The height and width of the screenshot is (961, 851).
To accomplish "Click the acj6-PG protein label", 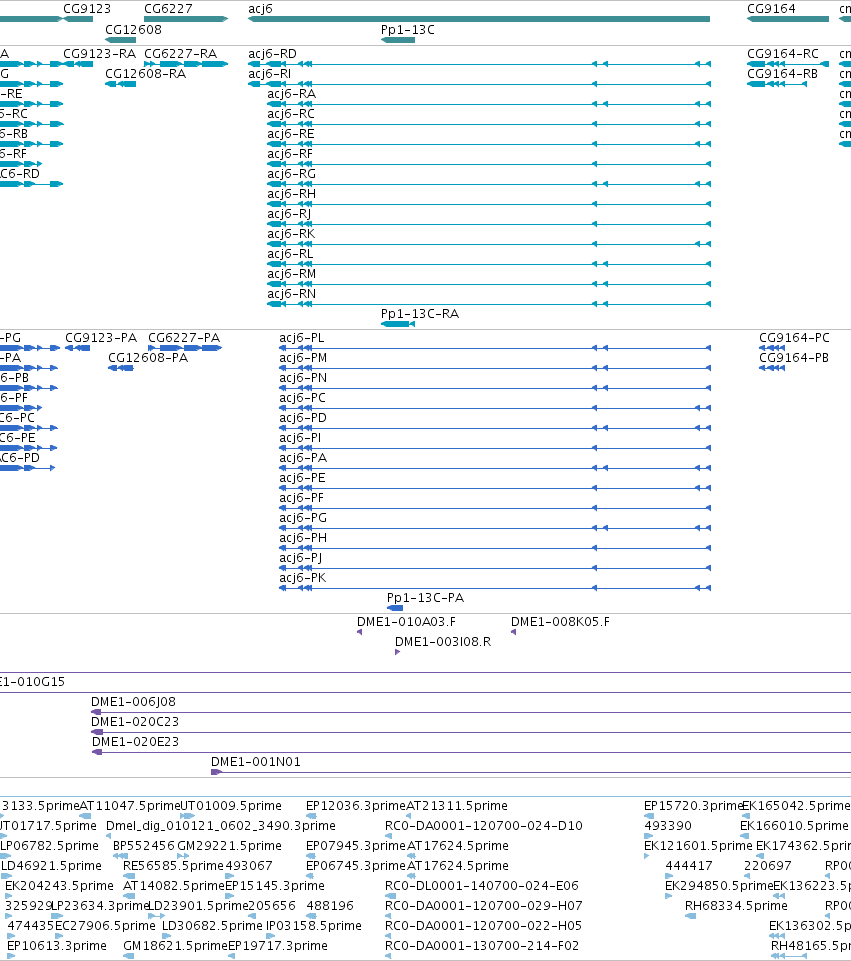I will [x=303, y=518].
